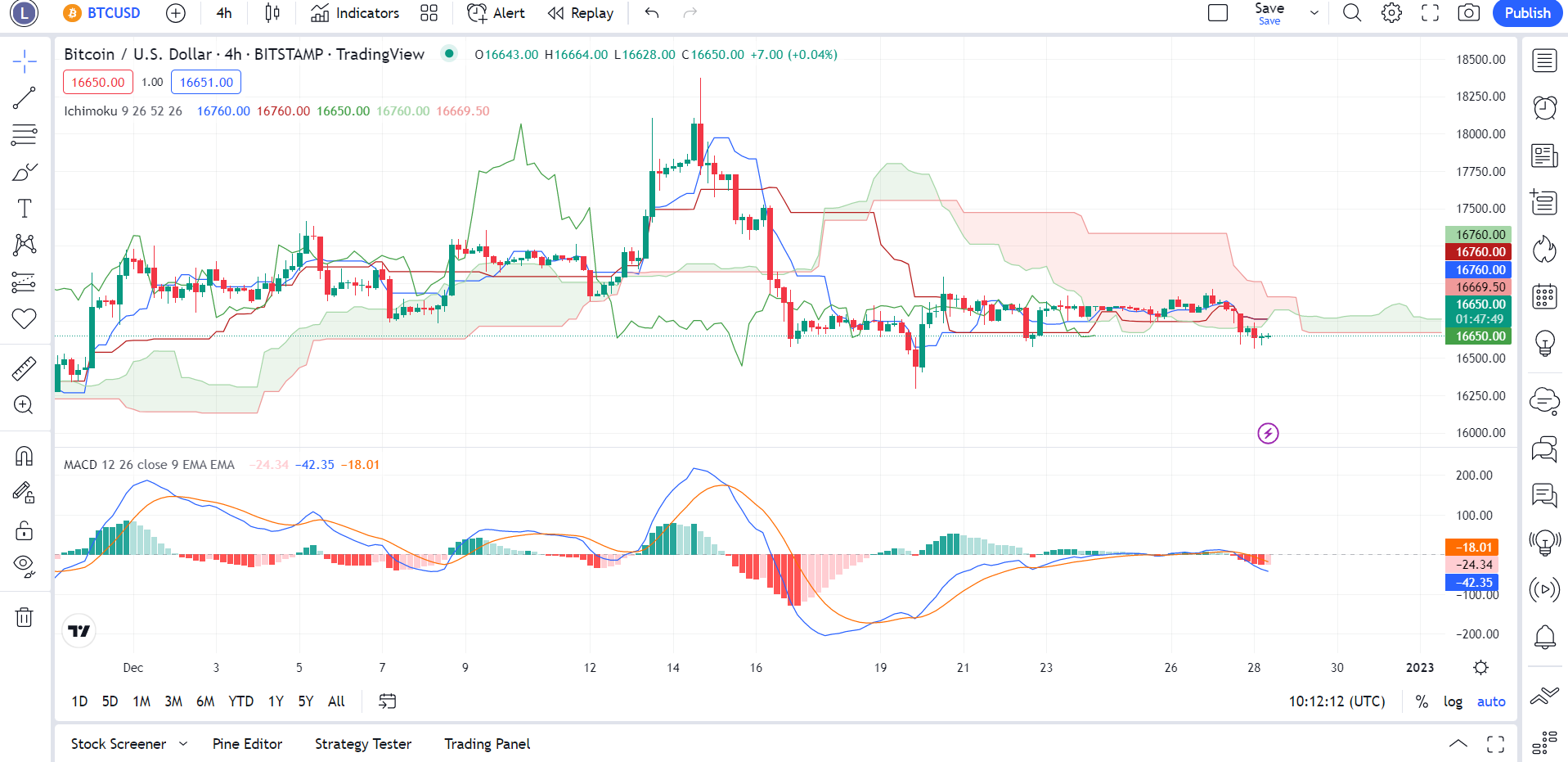Image resolution: width=1568 pixels, height=762 pixels.
Task: Toggle auto scale mode
Action: pos(1491,701)
